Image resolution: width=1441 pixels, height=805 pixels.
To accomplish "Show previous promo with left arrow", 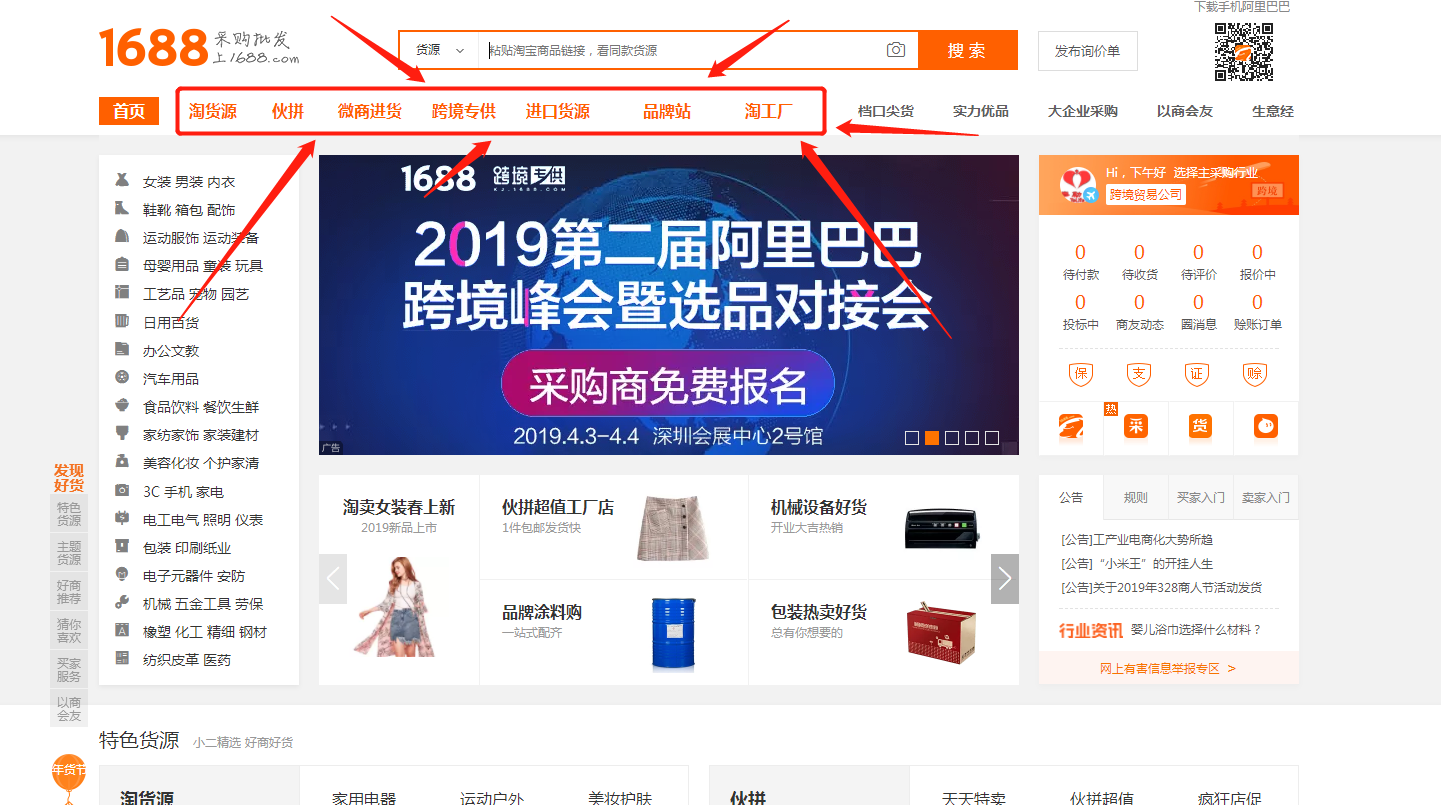I will [x=333, y=579].
